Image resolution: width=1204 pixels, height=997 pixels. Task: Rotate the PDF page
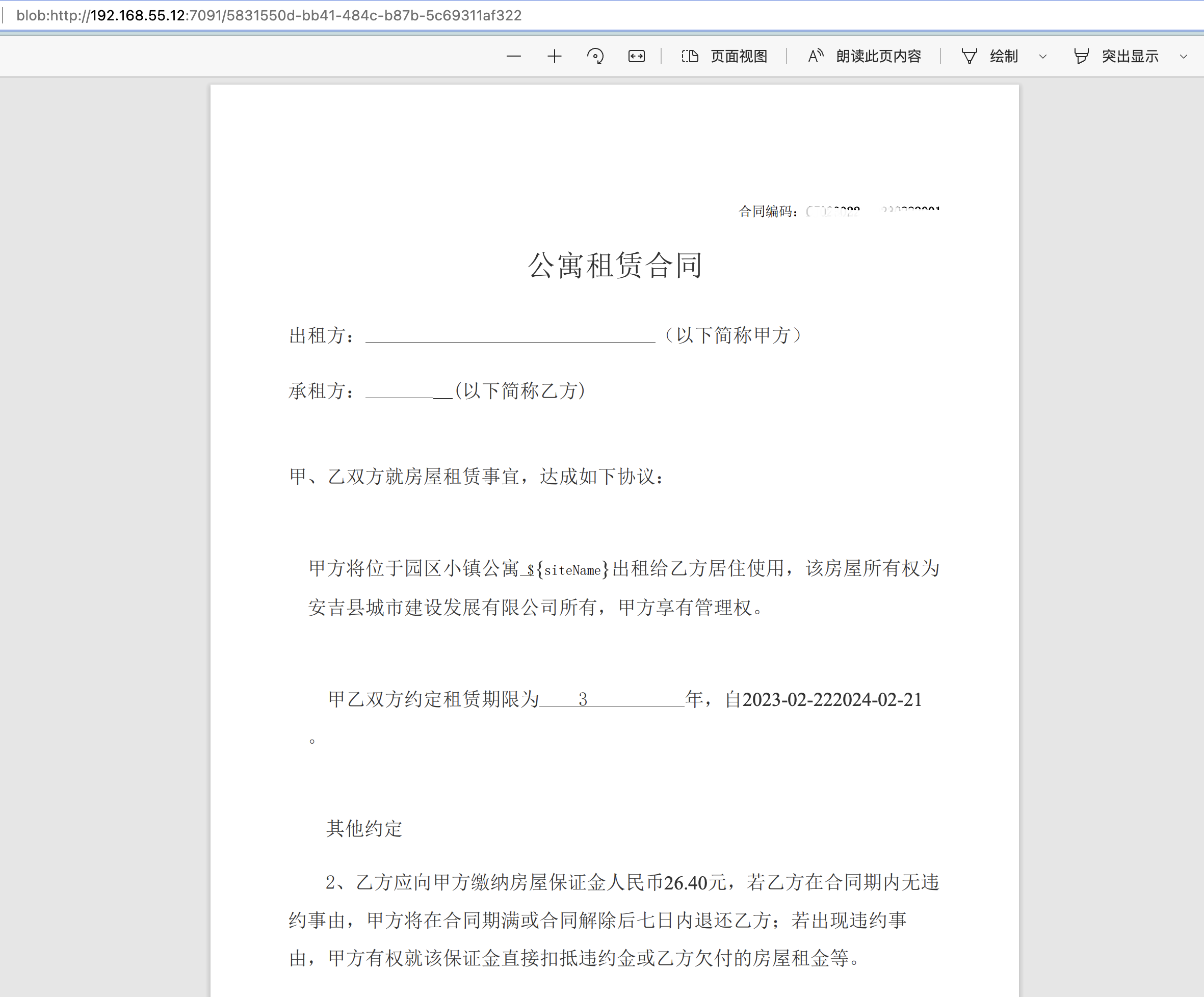pyautogui.click(x=595, y=56)
